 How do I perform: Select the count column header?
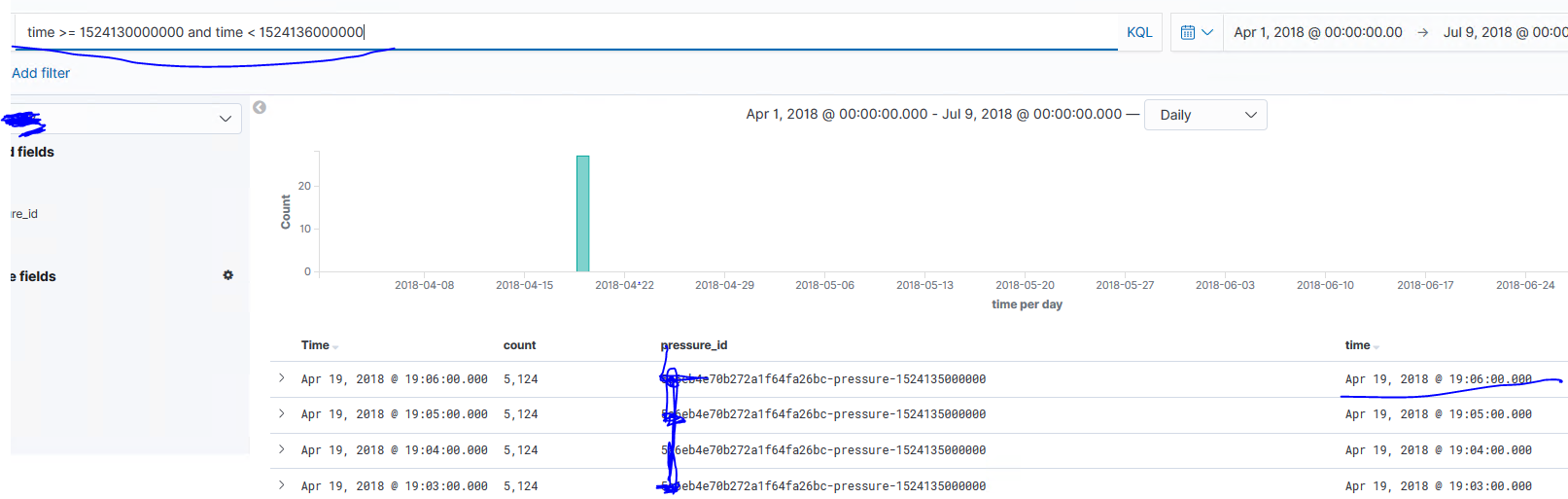(x=519, y=345)
